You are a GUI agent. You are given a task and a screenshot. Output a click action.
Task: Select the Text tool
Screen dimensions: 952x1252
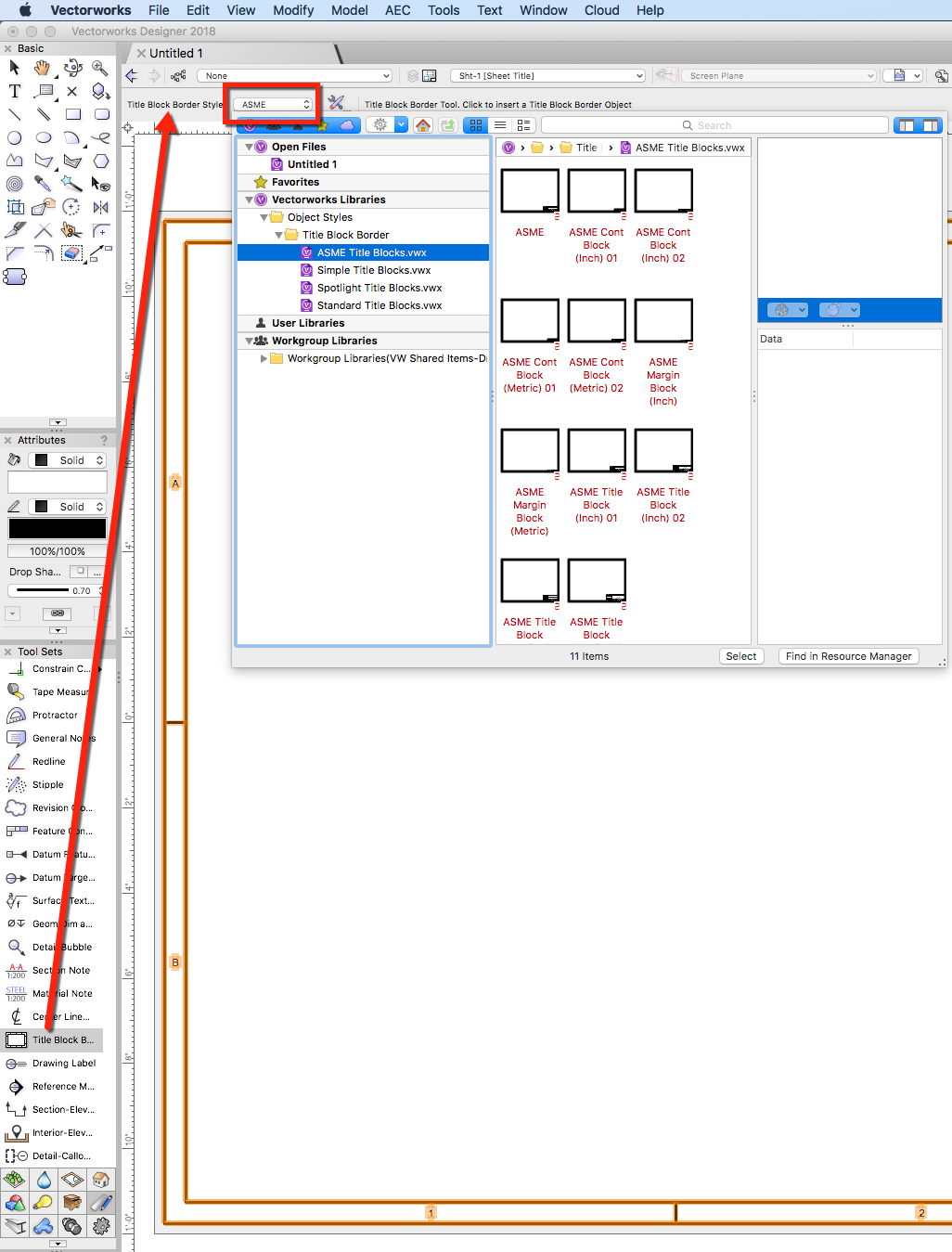pos(14,91)
